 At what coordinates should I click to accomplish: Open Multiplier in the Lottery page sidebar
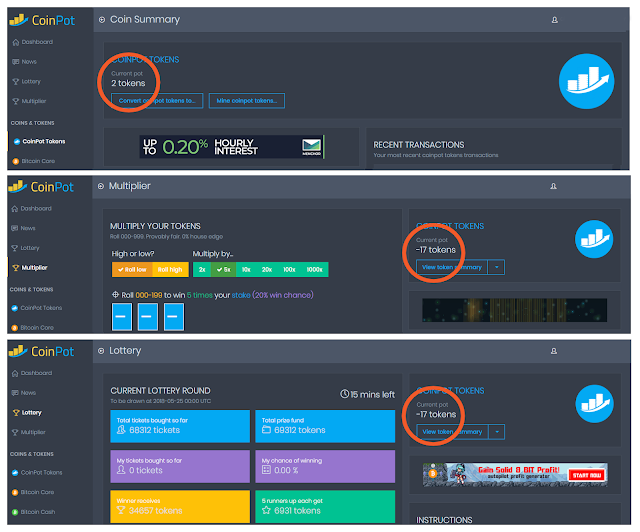tap(29, 432)
